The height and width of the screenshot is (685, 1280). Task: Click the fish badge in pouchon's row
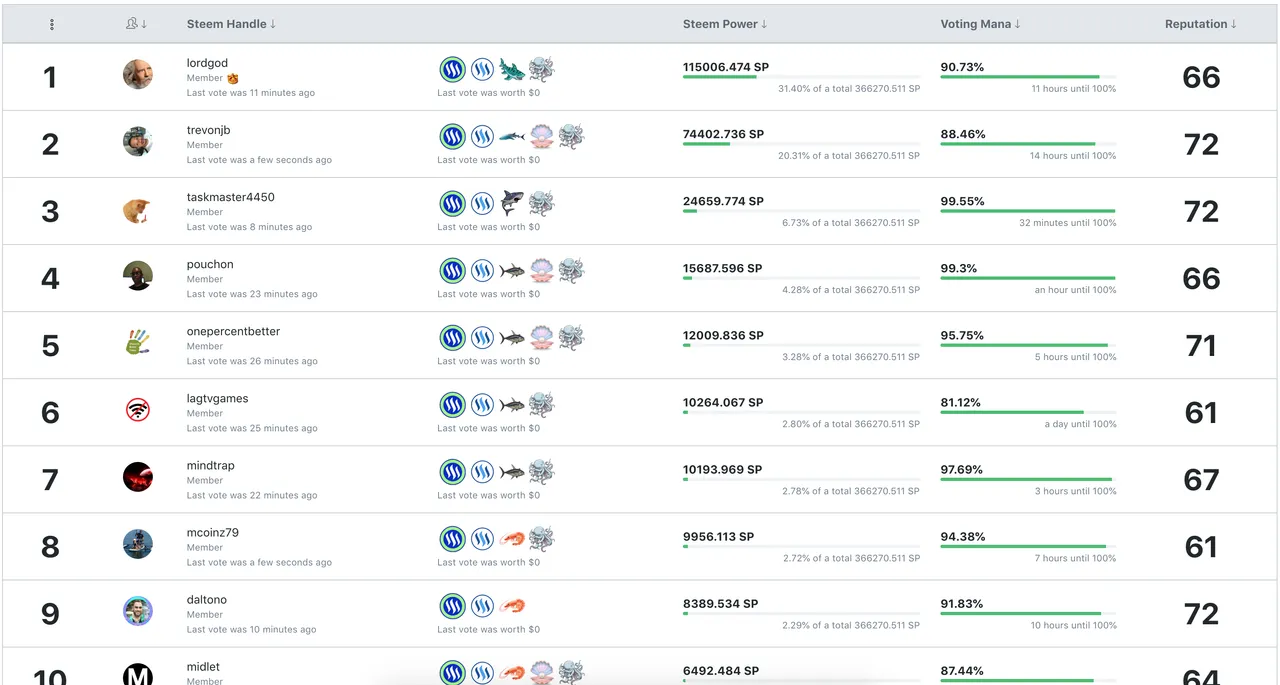point(512,270)
